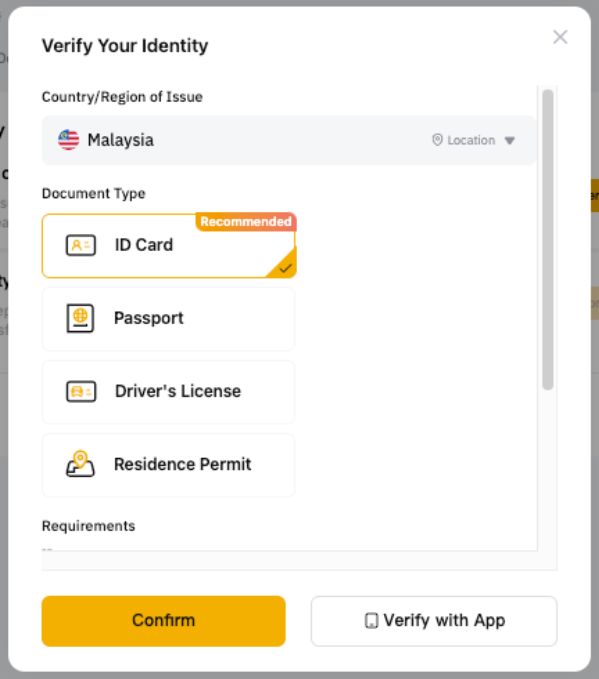Click the Malaysia country name
The width and height of the screenshot is (599, 679).
click(120, 140)
